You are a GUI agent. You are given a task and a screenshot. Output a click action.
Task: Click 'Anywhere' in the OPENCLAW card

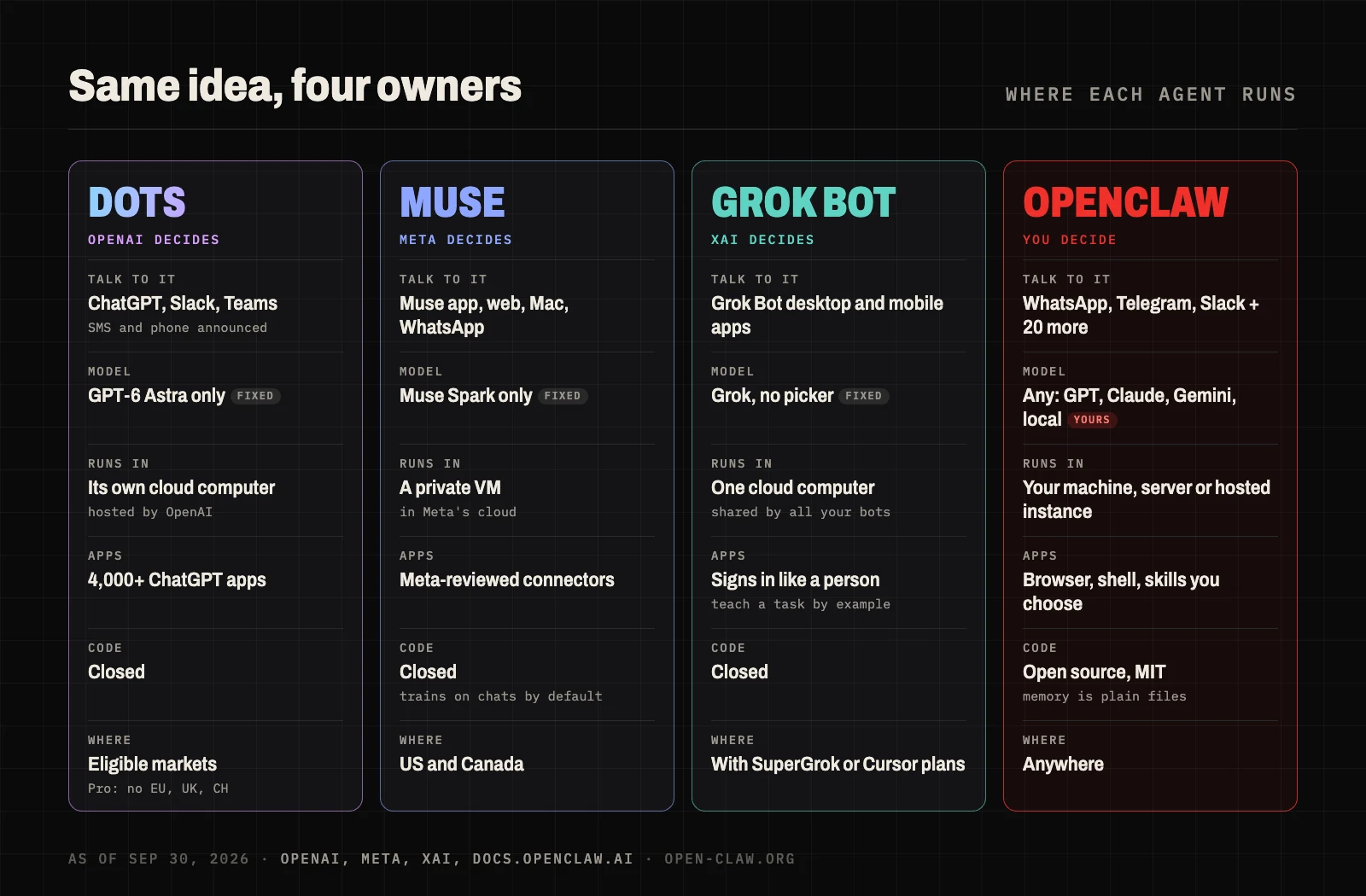click(1063, 765)
